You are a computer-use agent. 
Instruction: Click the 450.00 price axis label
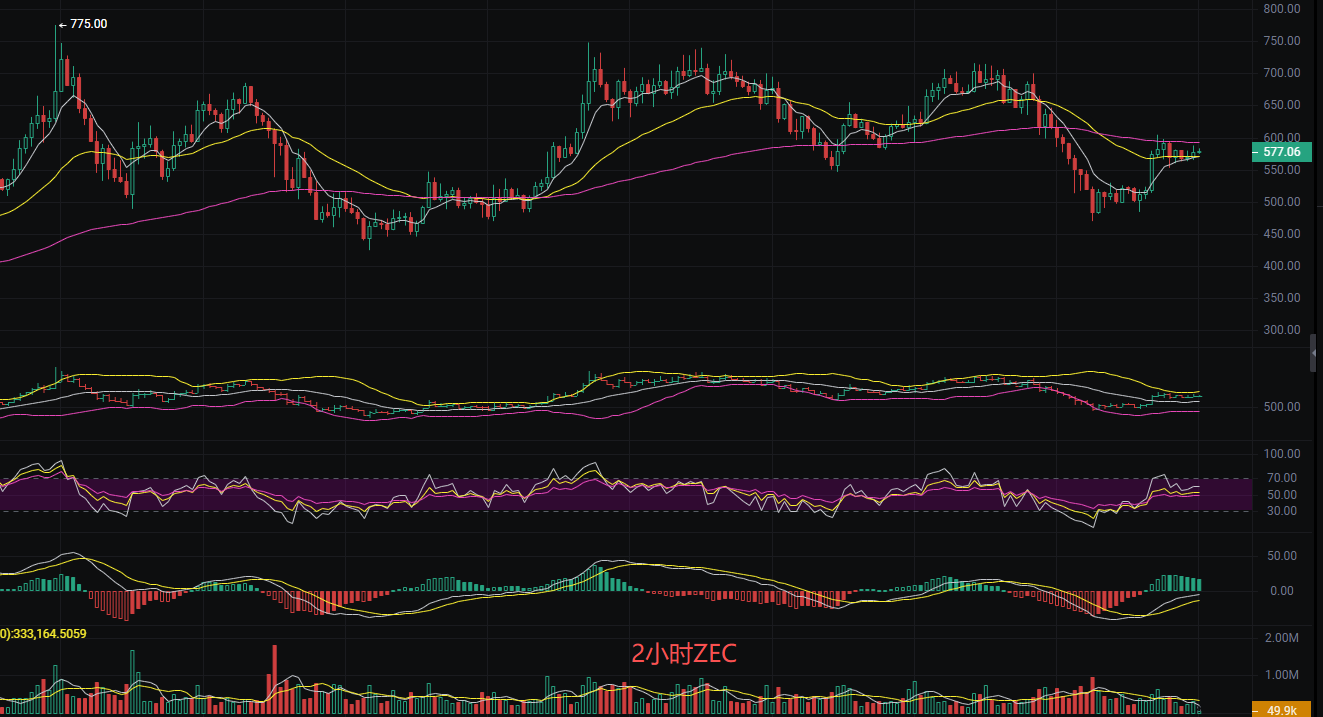tap(1281, 234)
